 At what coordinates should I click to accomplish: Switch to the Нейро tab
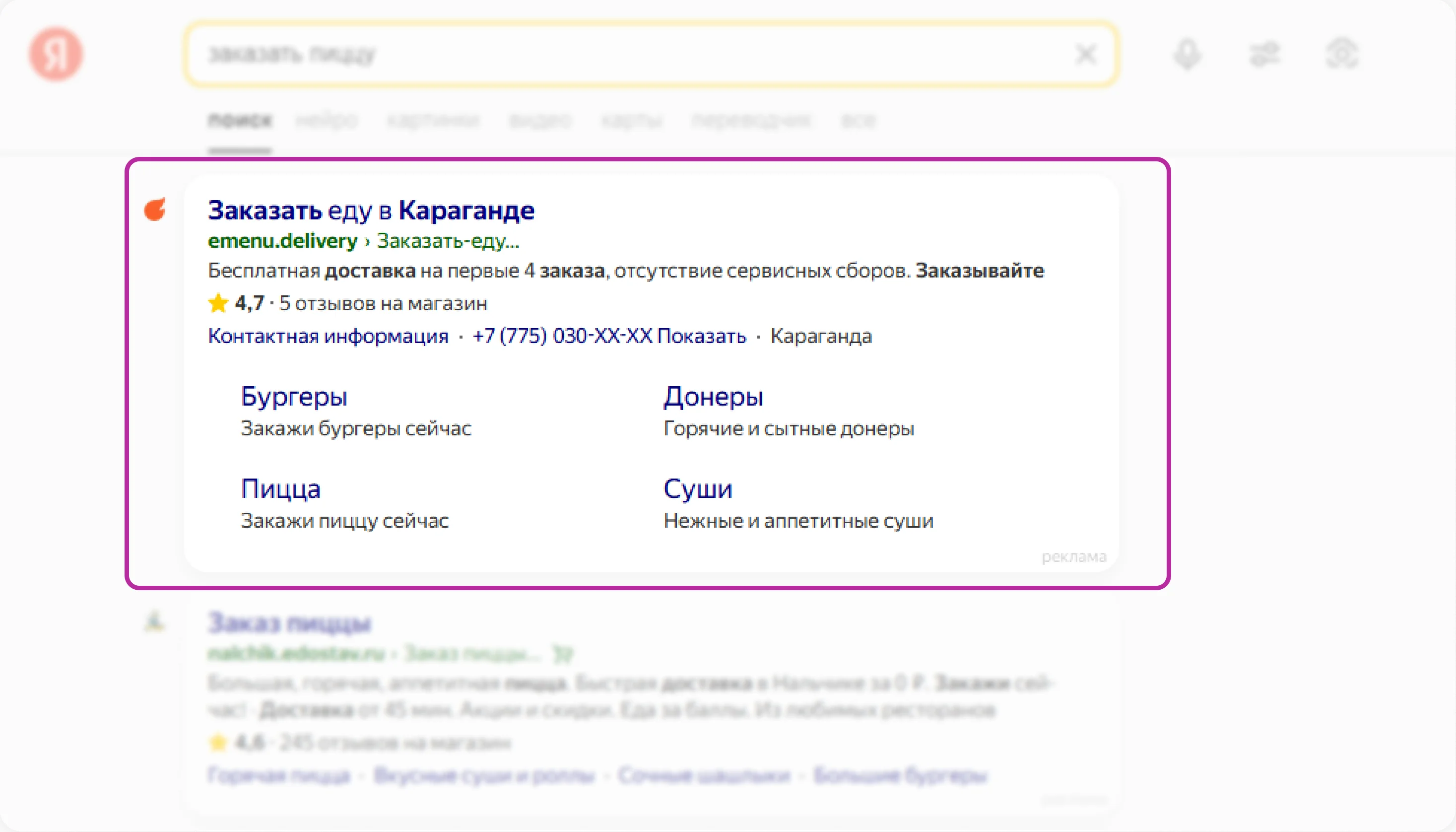coord(327,120)
